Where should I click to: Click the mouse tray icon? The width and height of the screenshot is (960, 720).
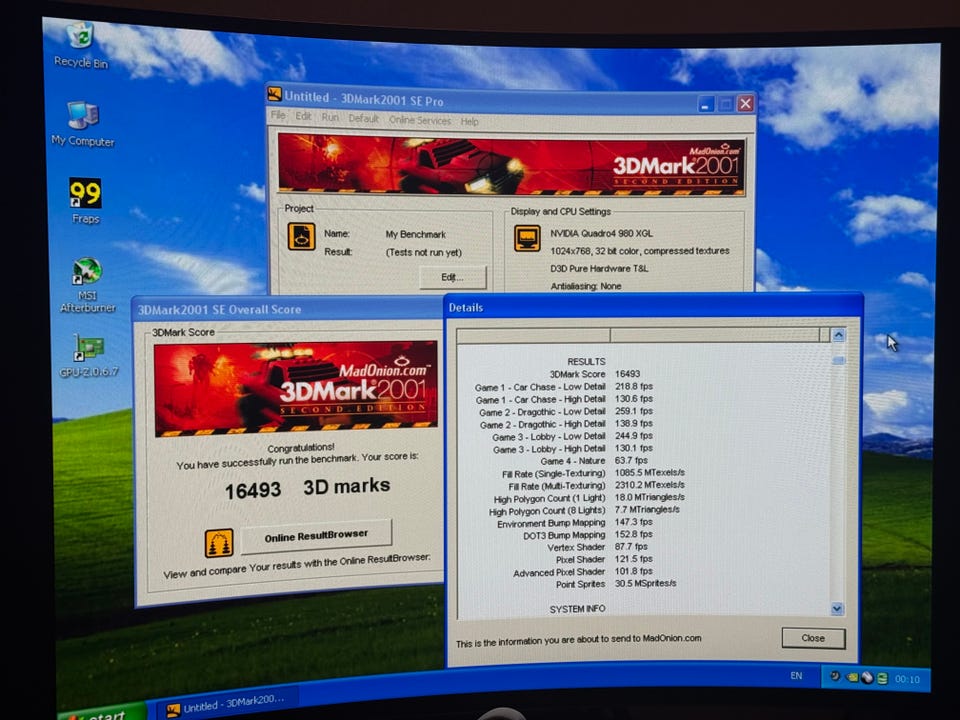[867, 677]
